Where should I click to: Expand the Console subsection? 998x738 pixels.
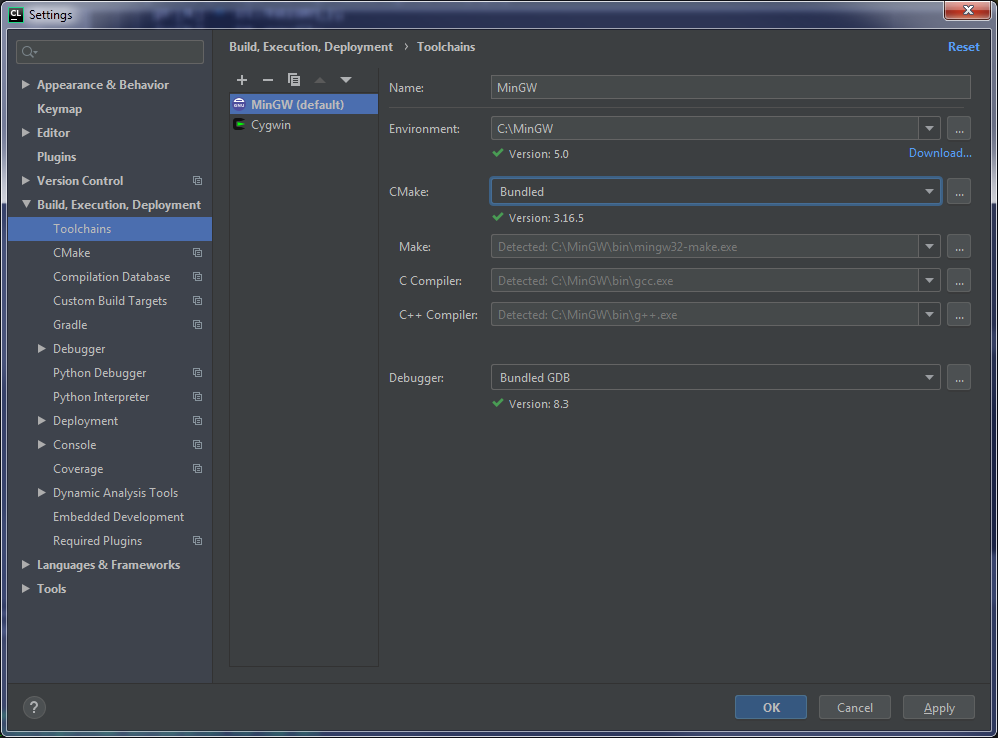point(41,445)
